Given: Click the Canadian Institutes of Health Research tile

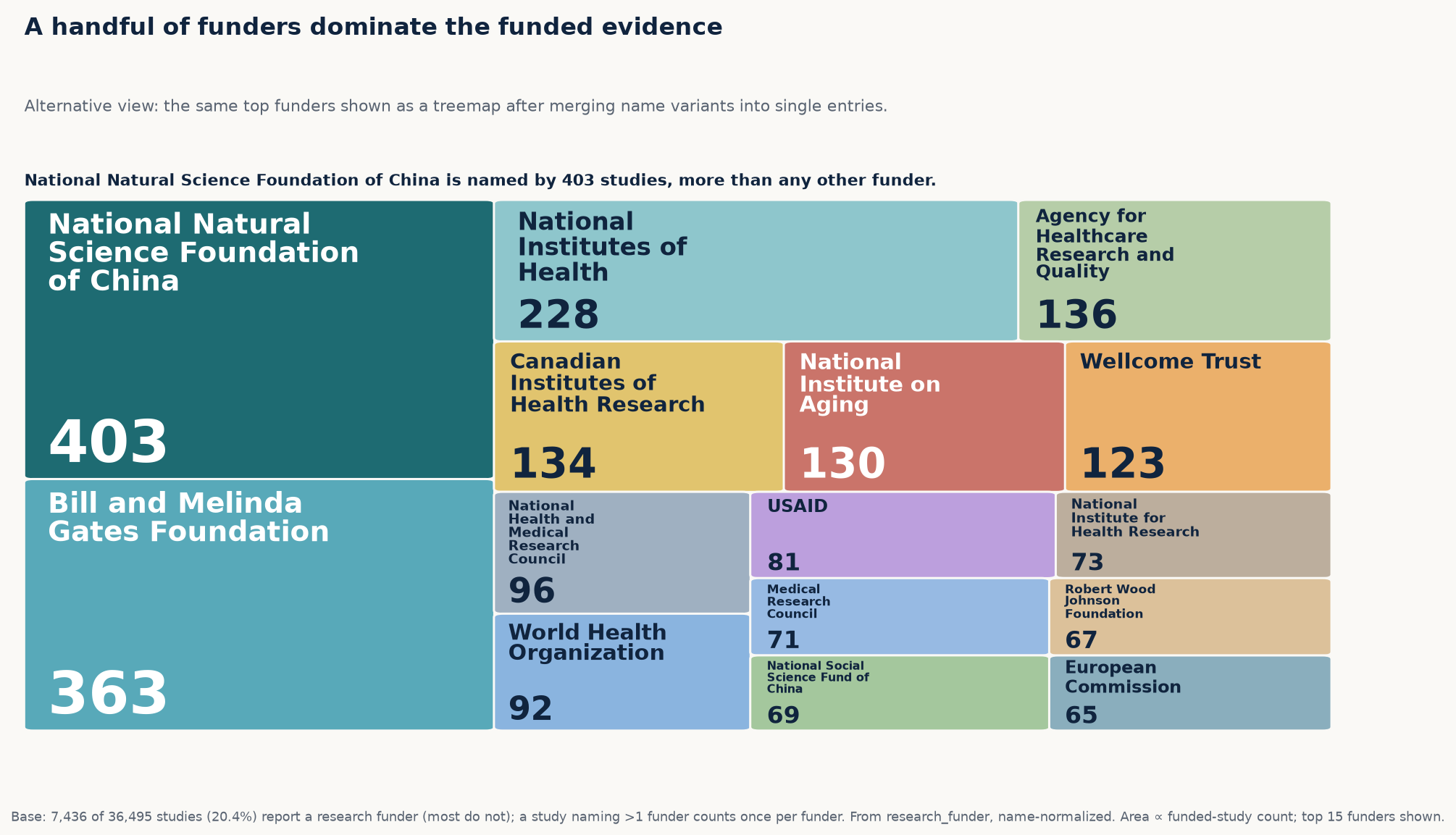Looking at the screenshot, I should coord(638,416).
